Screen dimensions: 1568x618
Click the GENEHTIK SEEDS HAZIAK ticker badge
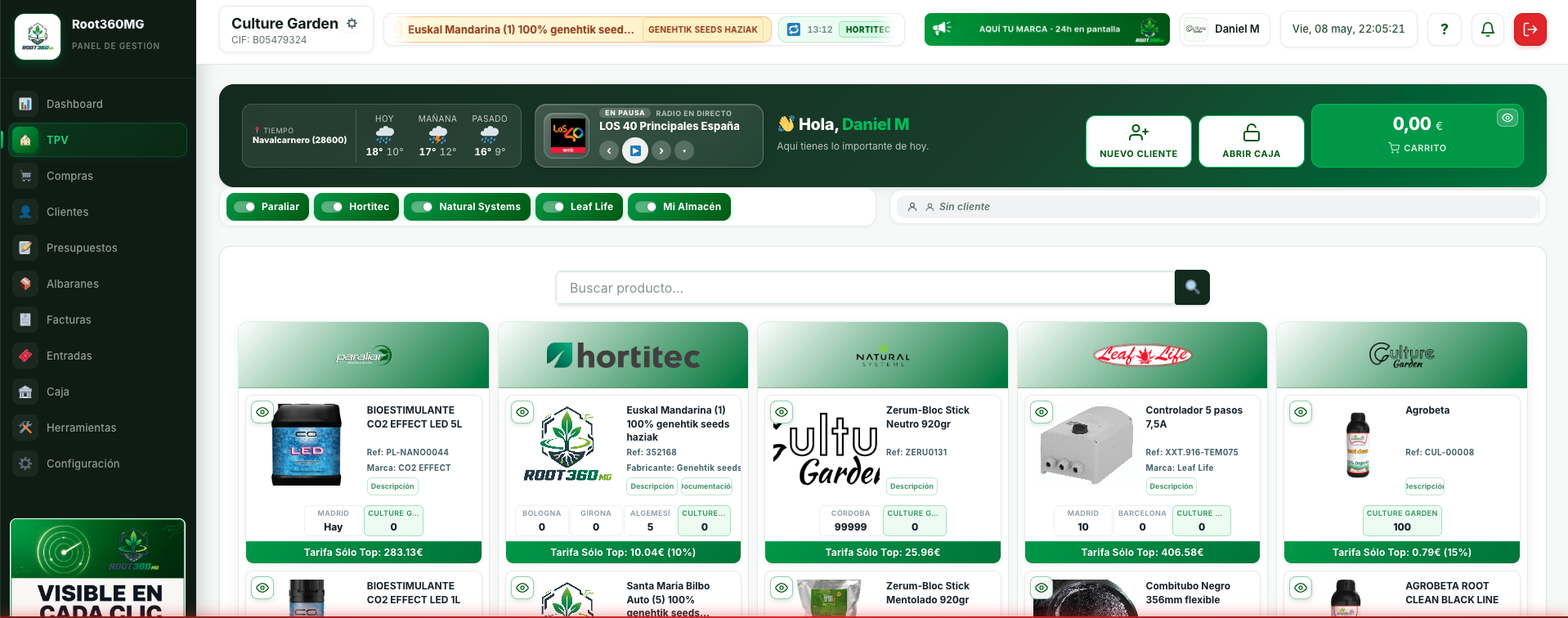703,29
